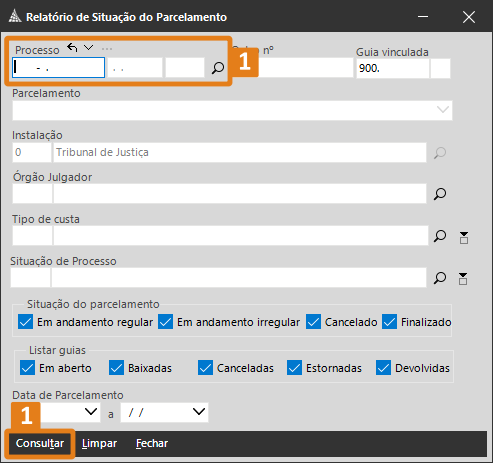This screenshot has width=493, height=463.
Task: Click the Tipo de custa search magnifier
Action: (440, 236)
